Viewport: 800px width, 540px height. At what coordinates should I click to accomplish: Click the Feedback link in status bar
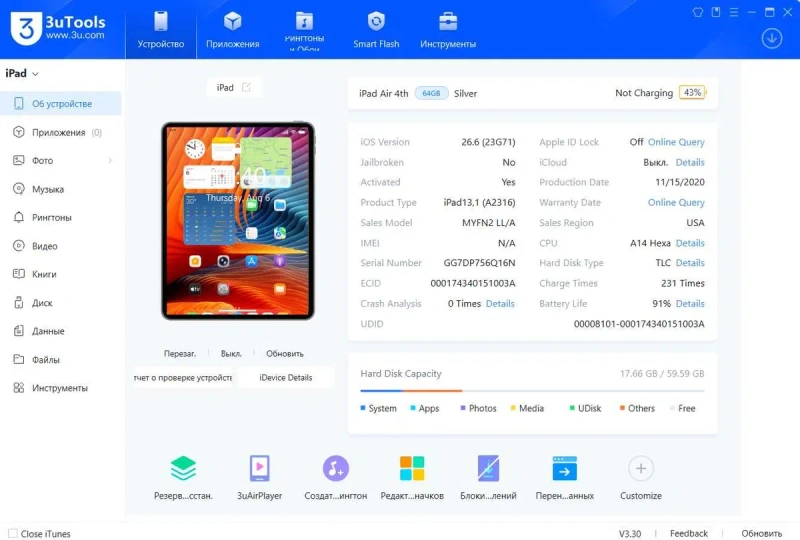(x=689, y=533)
